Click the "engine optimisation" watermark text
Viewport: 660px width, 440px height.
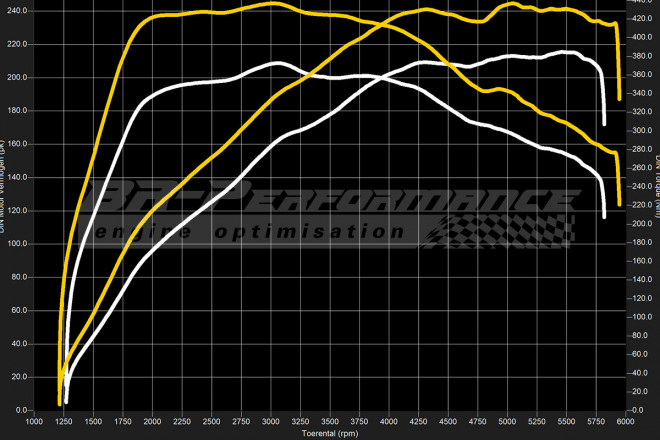250,231
